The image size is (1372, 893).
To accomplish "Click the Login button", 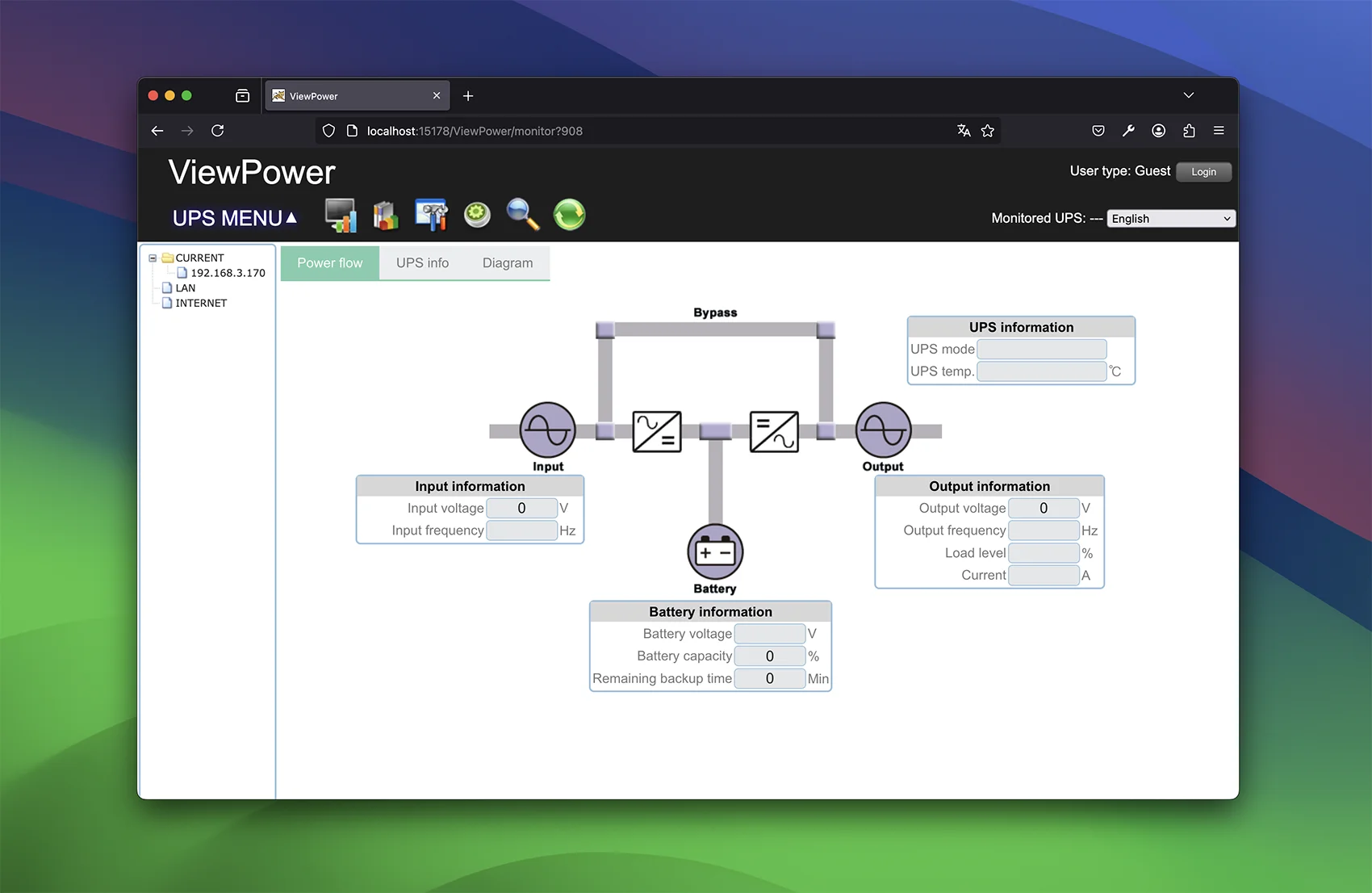I will coord(1203,172).
